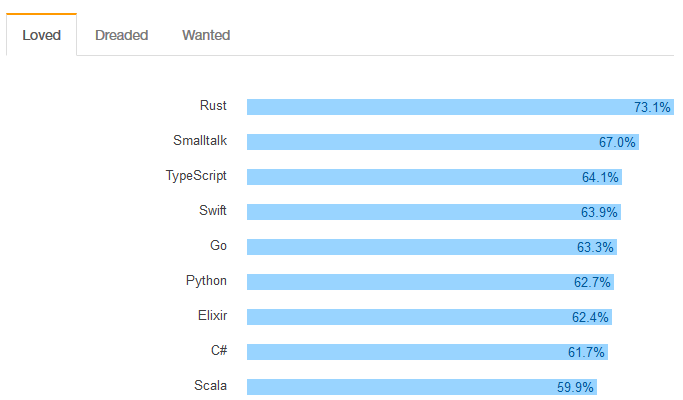Image resolution: width=683 pixels, height=400 pixels.
Task: Click the Rust bar at 73.1%
Action: pyautogui.click(x=459, y=107)
